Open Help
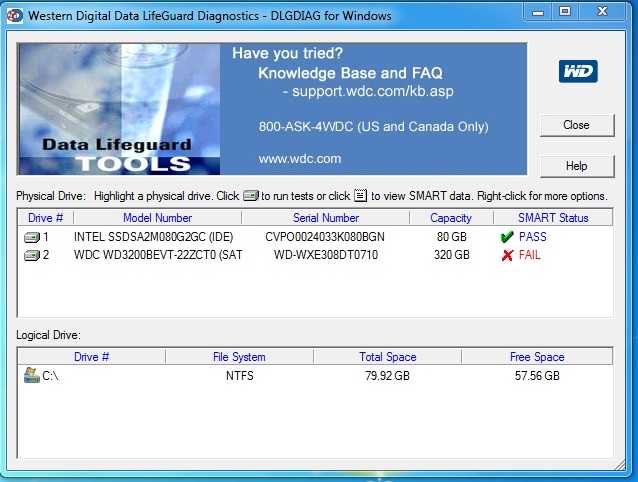Screen dimensions: 638x482 point(577,166)
